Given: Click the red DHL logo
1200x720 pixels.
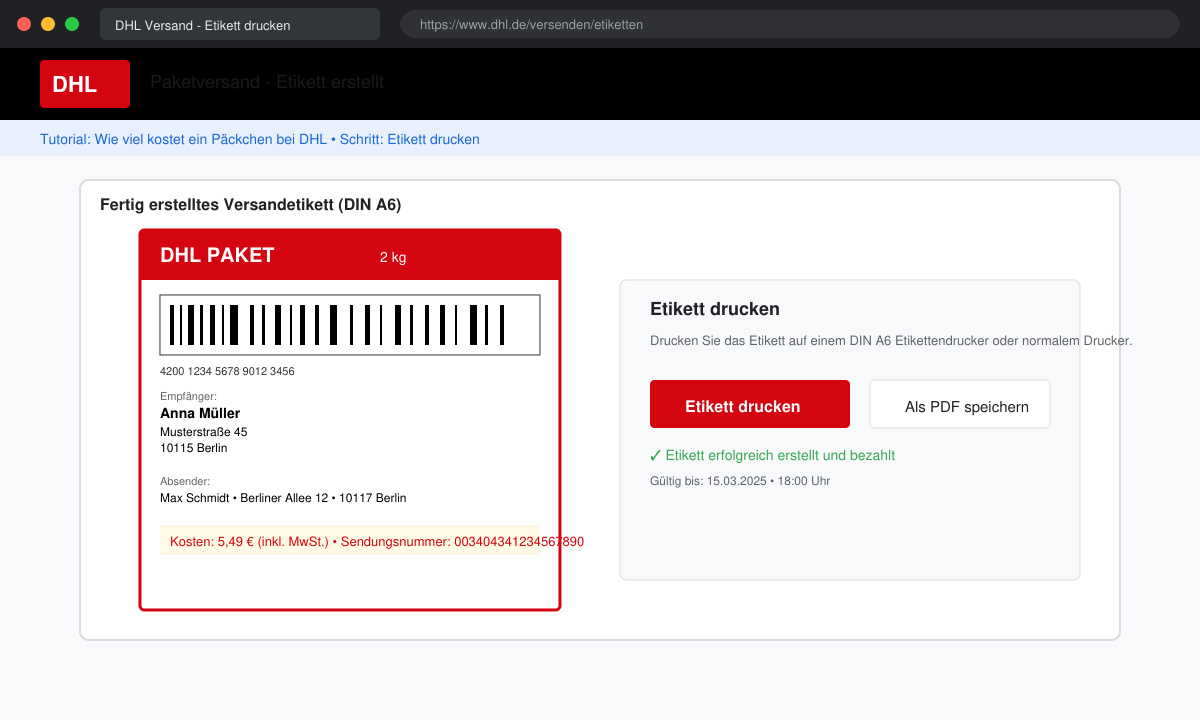Looking at the screenshot, I should click(85, 84).
